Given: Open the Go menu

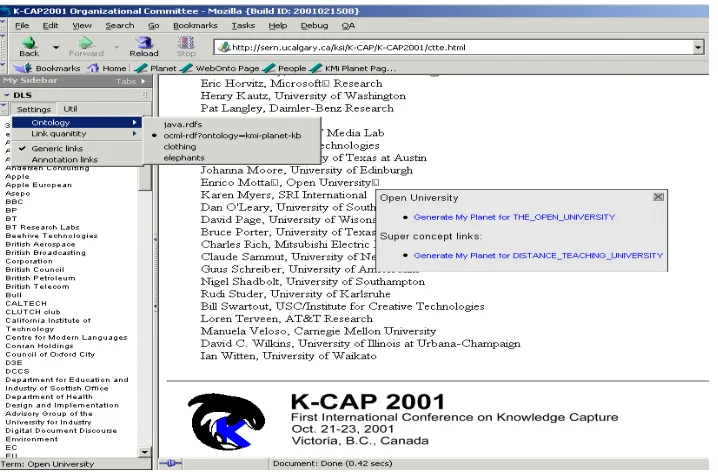Looking at the screenshot, I should (153, 26).
